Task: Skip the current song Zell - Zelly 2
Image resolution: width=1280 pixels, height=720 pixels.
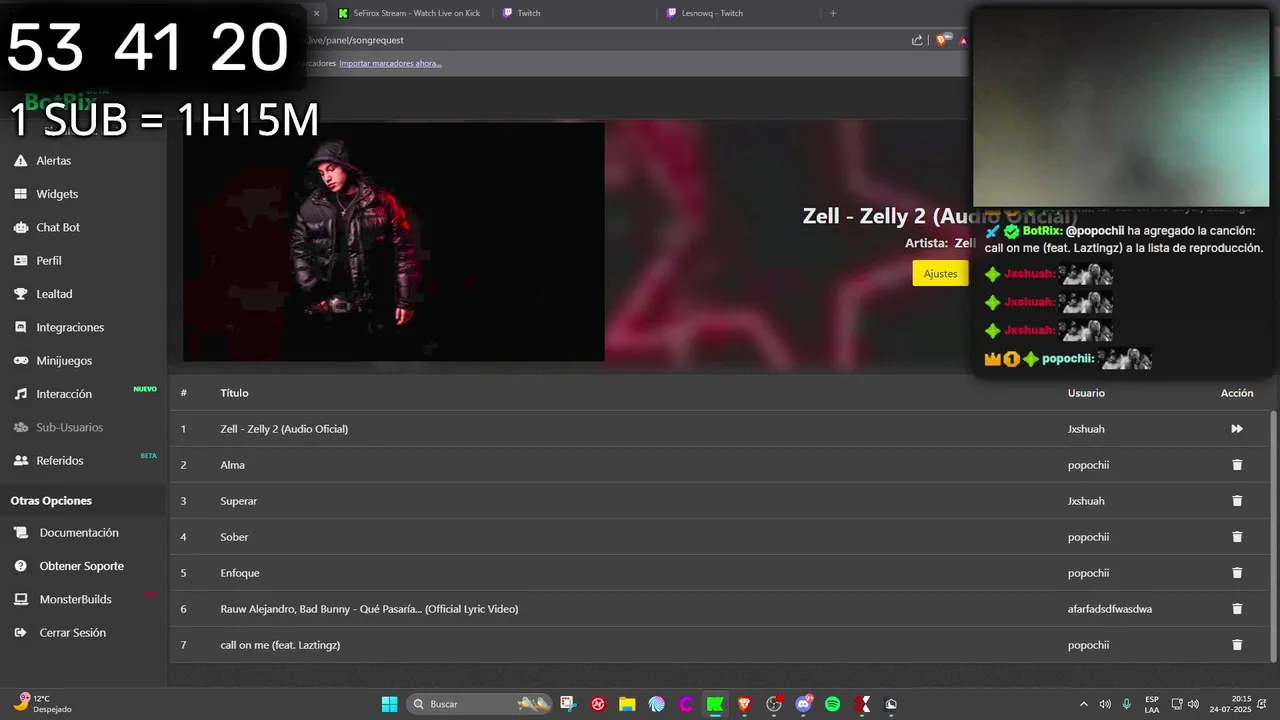Action: click(x=1237, y=429)
